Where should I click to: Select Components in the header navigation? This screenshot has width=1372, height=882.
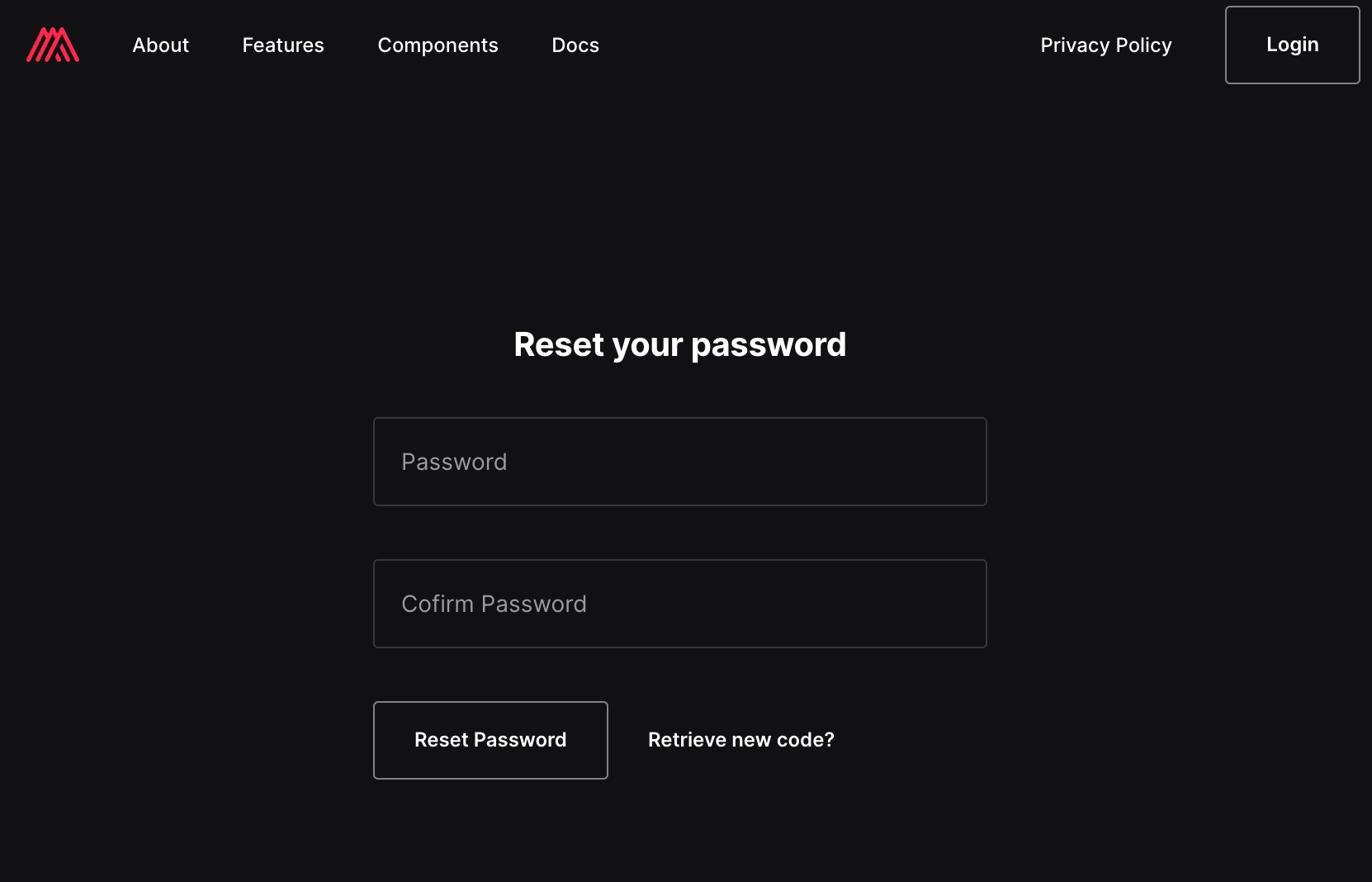pyautogui.click(x=438, y=45)
